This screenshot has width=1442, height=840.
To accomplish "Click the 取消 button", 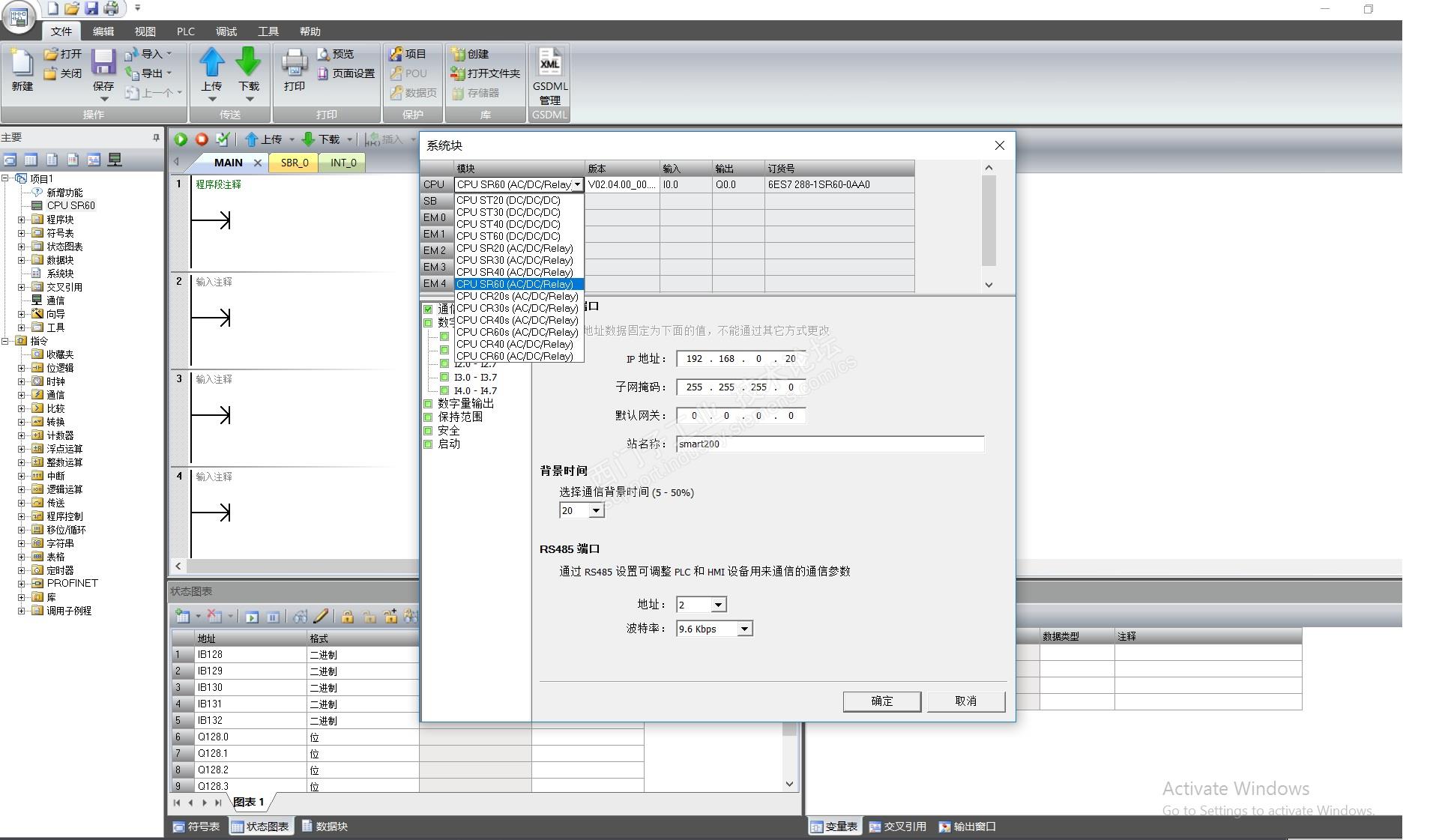I will (x=965, y=701).
